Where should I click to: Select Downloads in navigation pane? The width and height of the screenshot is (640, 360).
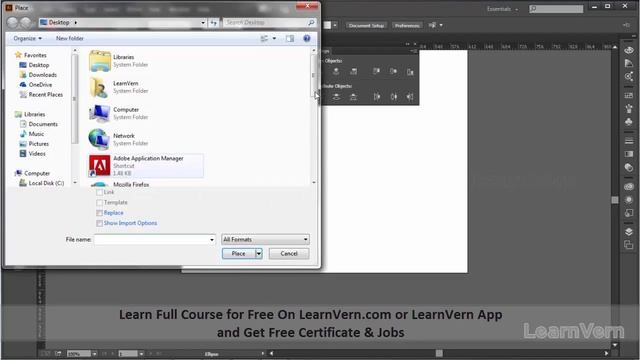point(38,75)
